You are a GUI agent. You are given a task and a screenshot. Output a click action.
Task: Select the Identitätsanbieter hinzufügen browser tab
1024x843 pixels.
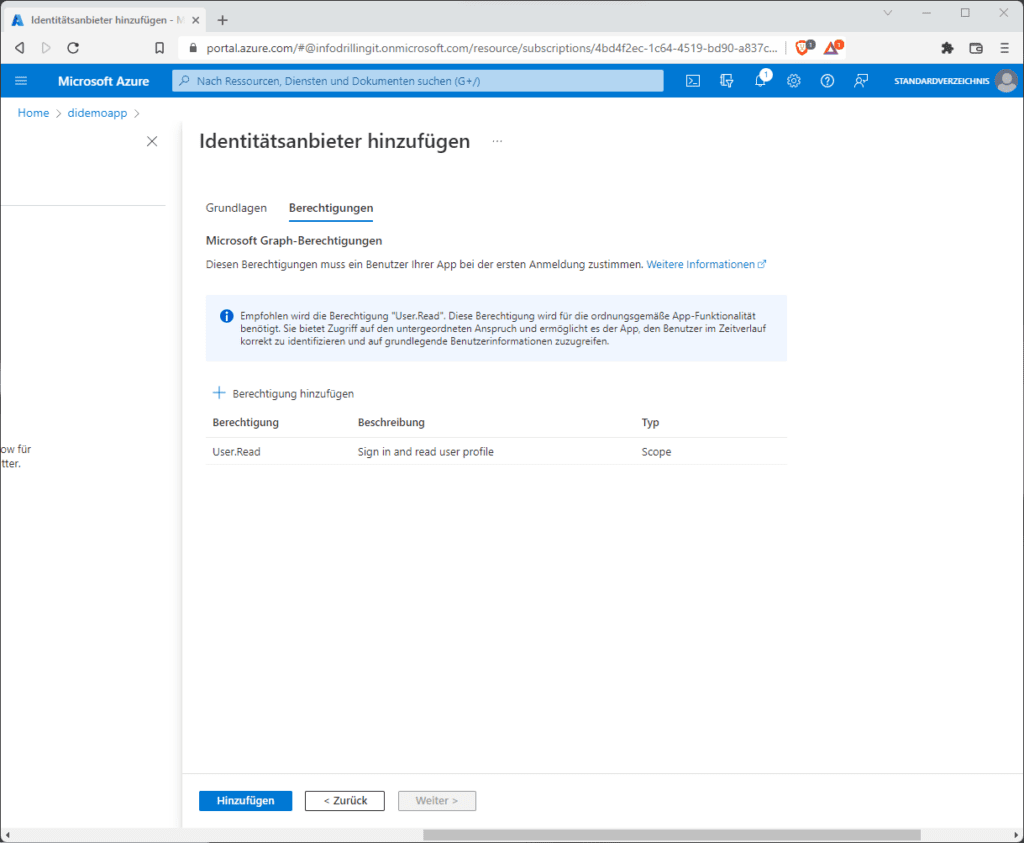pos(104,20)
